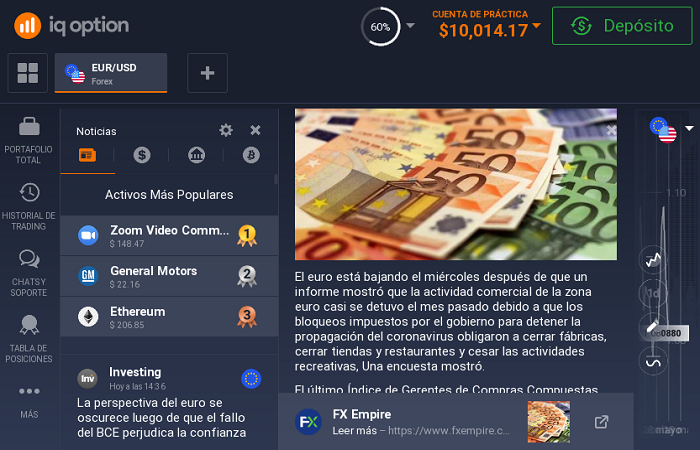This screenshot has height=450, width=700.
Task: Click the 60% progress ring
Action: coord(380,27)
